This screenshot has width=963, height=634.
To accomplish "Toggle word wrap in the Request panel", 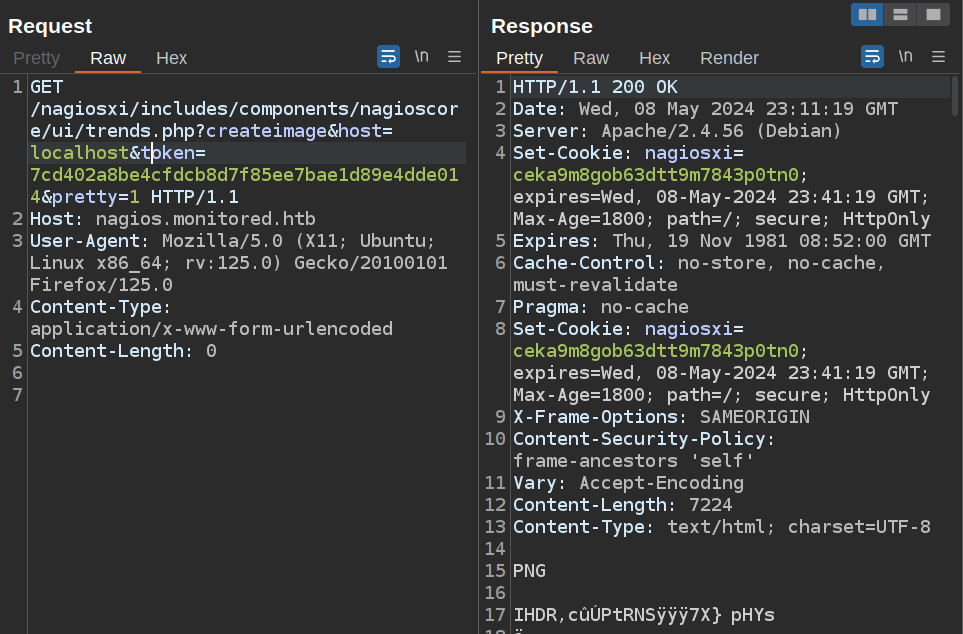I will pos(388,57).
